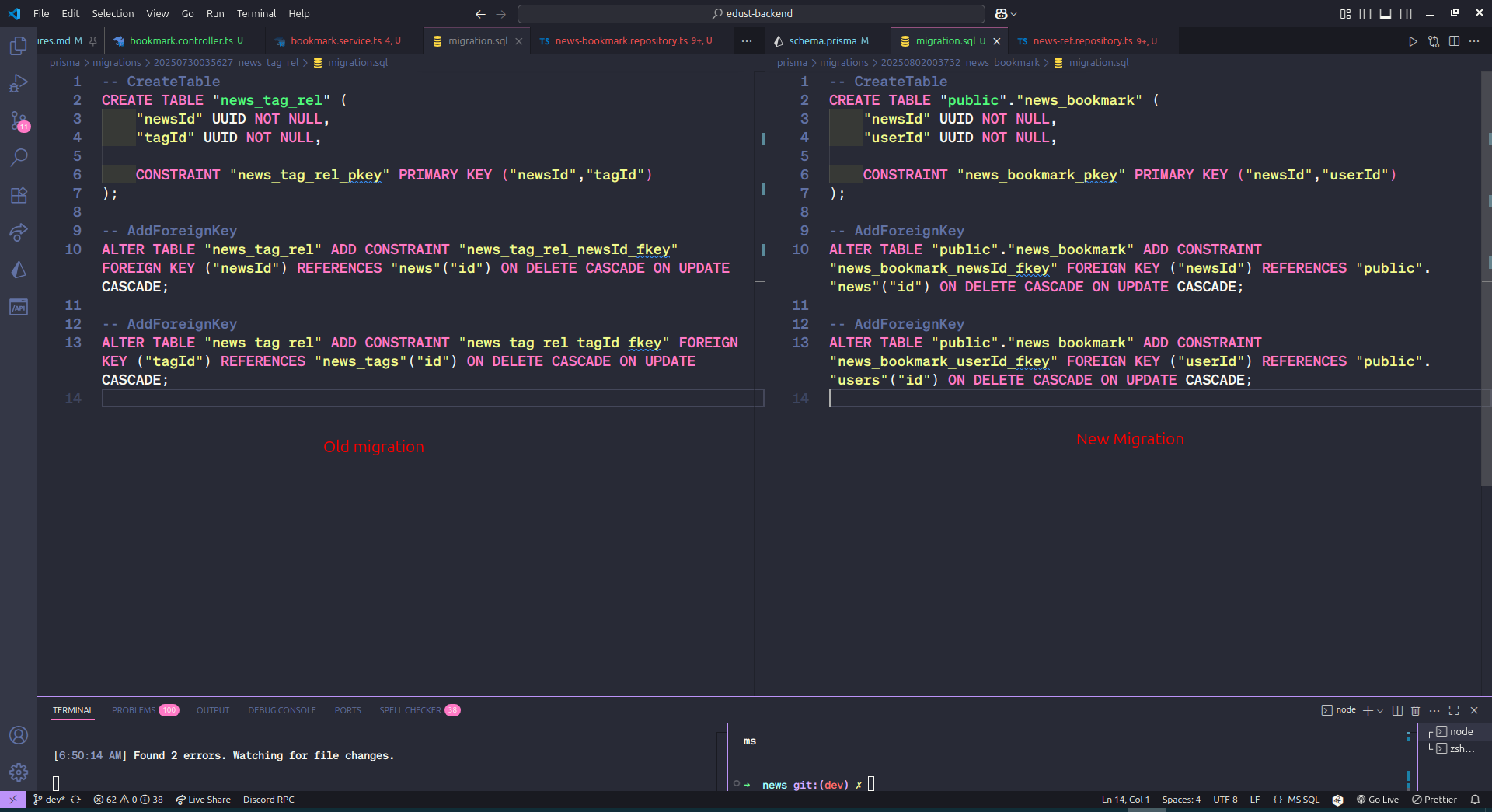
Task: Open the Run and Debug view
Action: coord(19,83)
